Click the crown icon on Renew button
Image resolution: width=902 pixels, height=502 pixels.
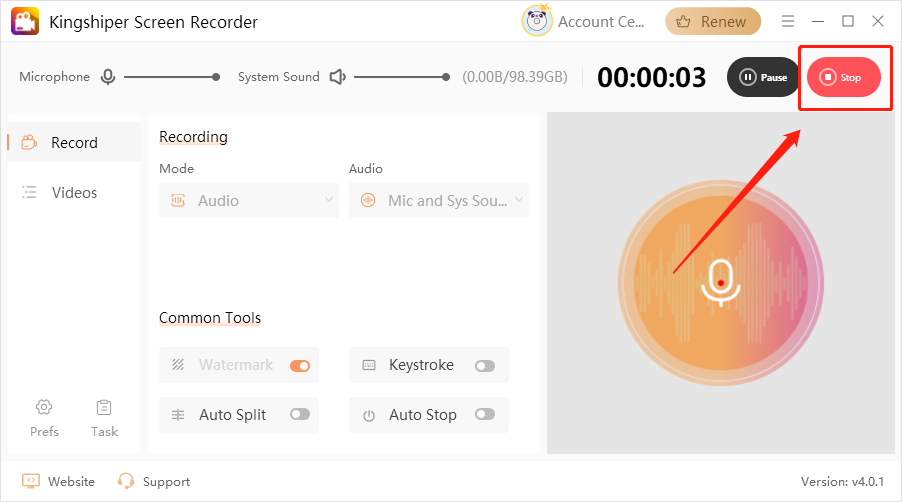683,21
